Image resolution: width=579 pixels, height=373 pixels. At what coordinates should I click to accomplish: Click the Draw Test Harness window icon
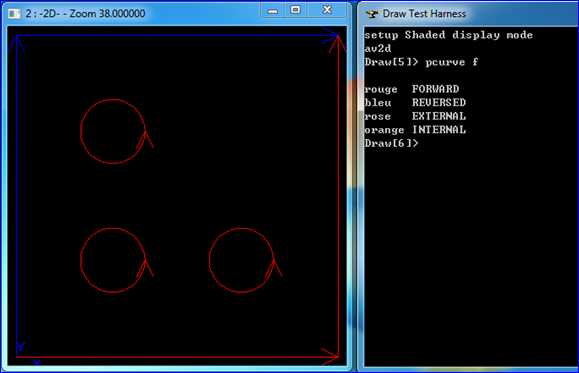point(371,14)
